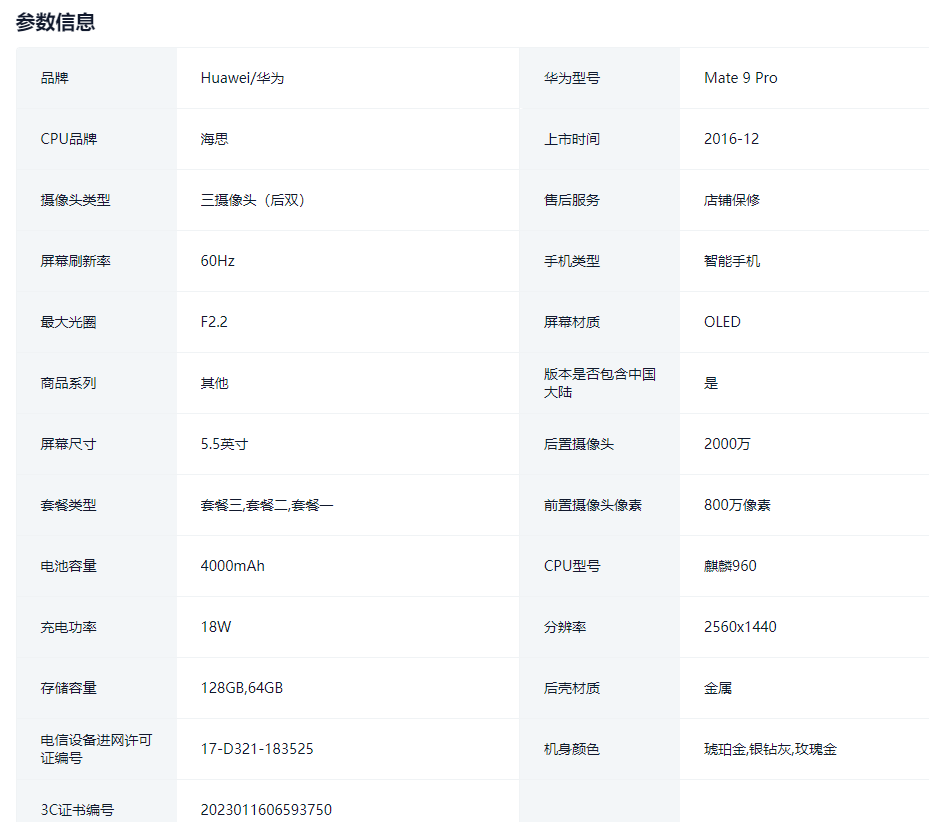Select the OLED screen material value

722,322
